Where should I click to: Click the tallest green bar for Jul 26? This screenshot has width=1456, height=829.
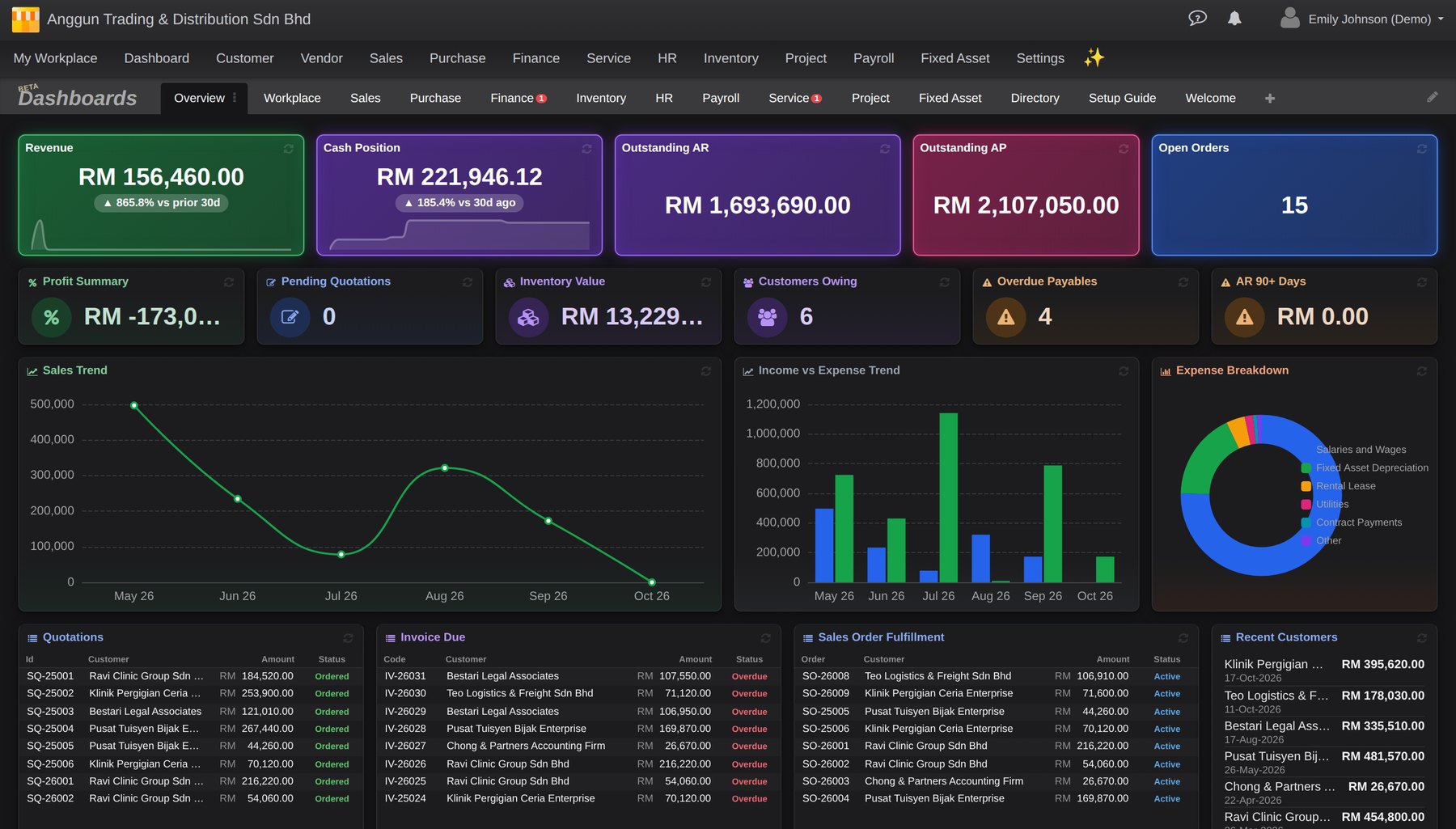click(x=949, y=497)
